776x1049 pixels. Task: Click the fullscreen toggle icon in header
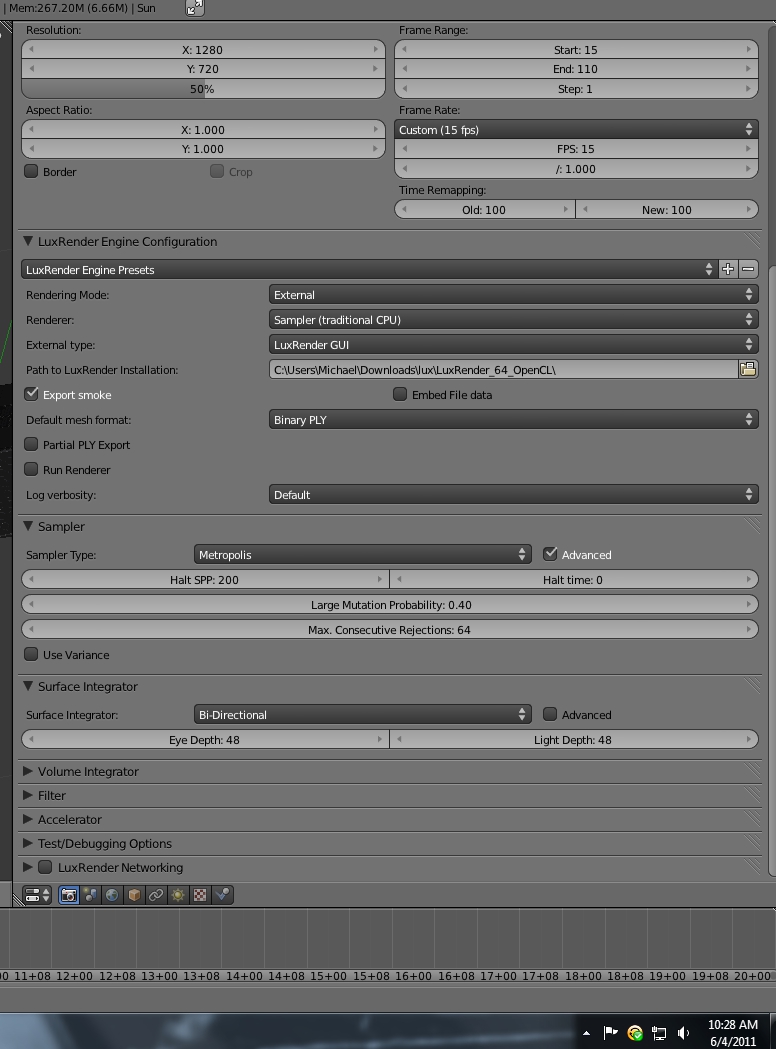(195, 7)
